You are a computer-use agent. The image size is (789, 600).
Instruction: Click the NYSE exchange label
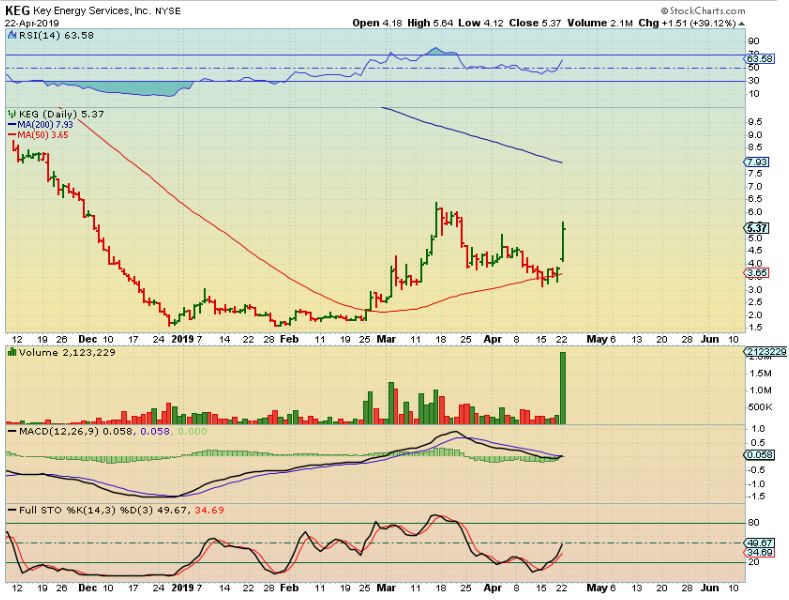[168, 11]
